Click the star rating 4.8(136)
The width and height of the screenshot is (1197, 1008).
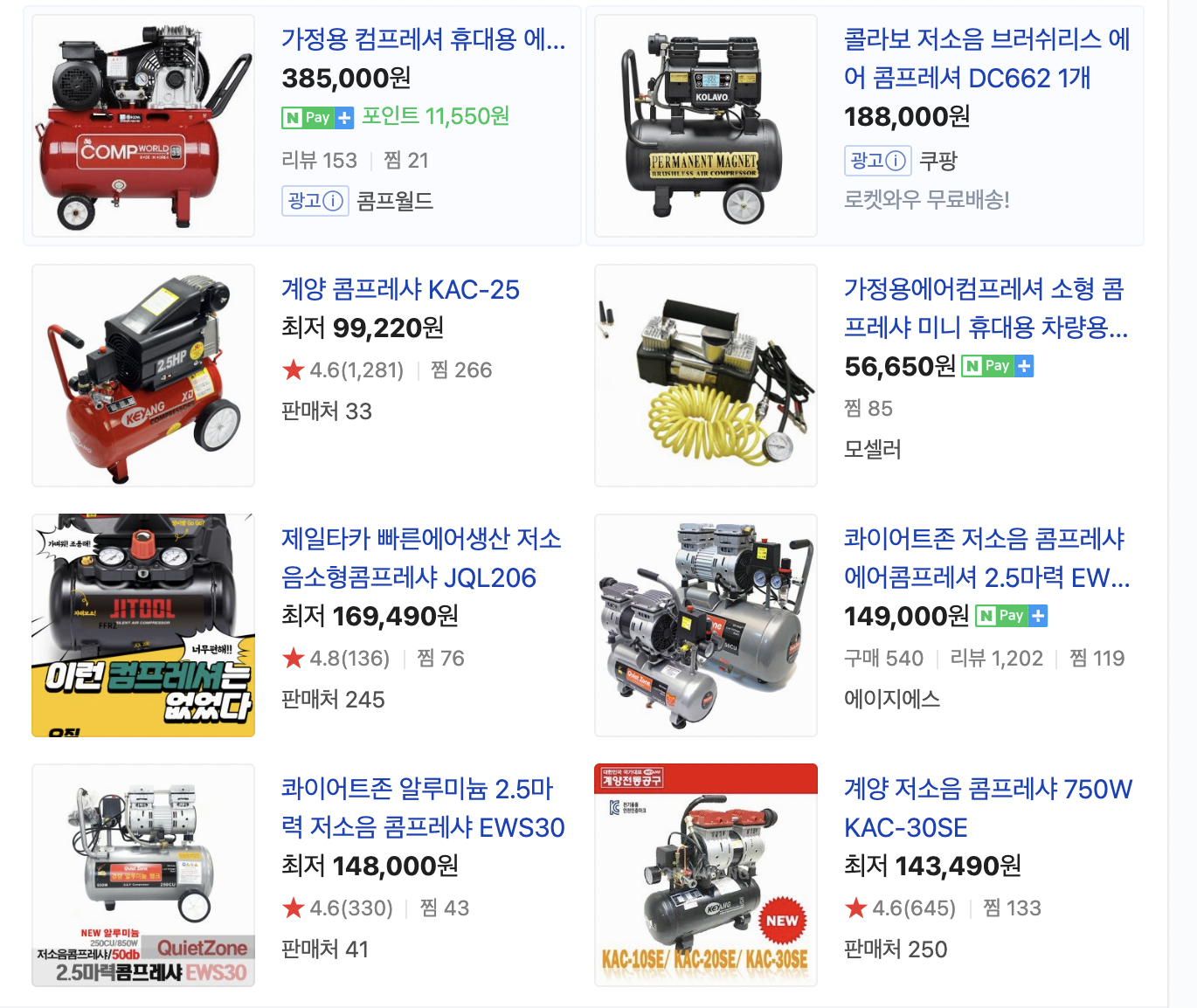point(336,658)
